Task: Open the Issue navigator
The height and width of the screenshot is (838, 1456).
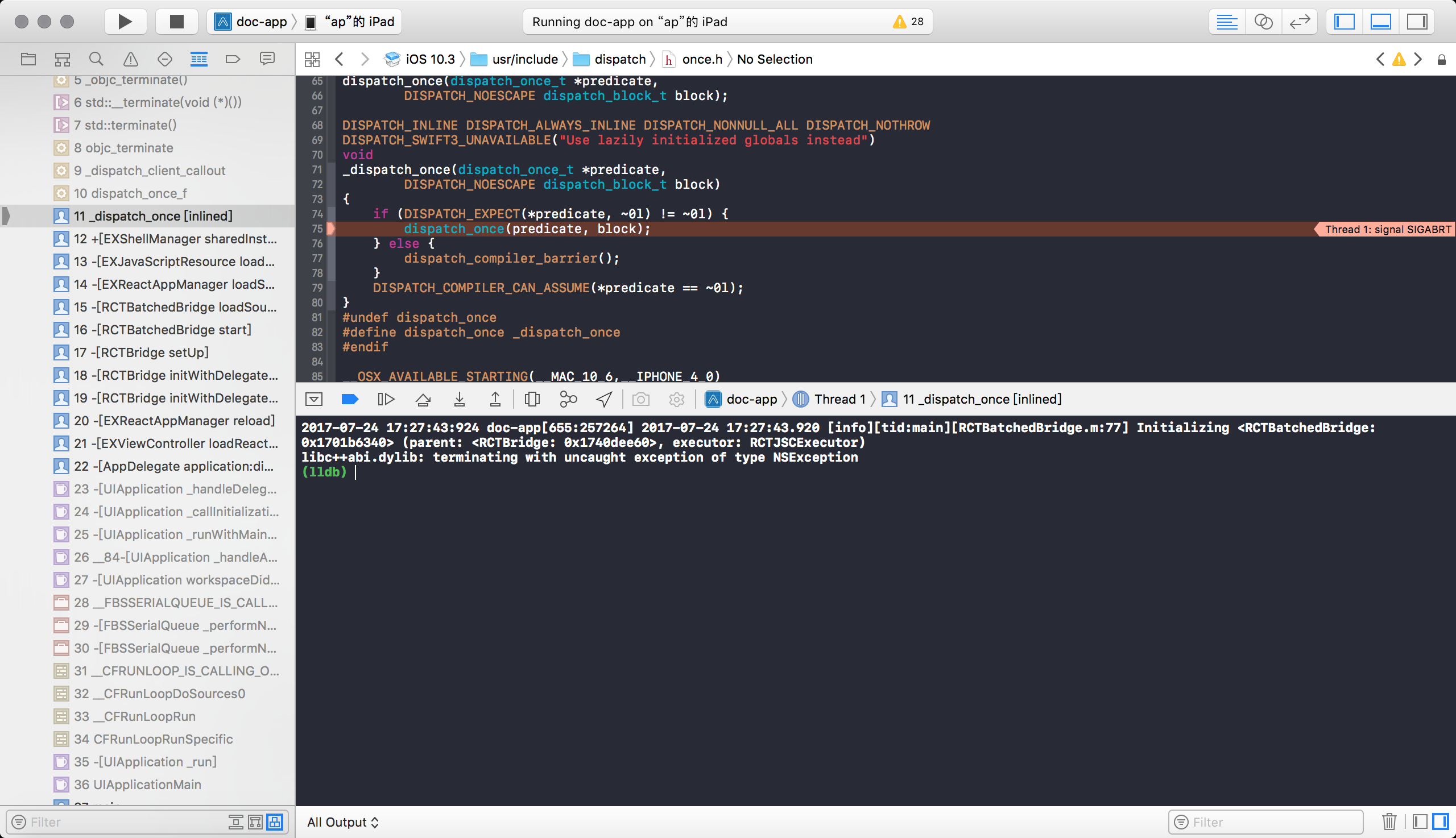Action: [x=130, y=58]
